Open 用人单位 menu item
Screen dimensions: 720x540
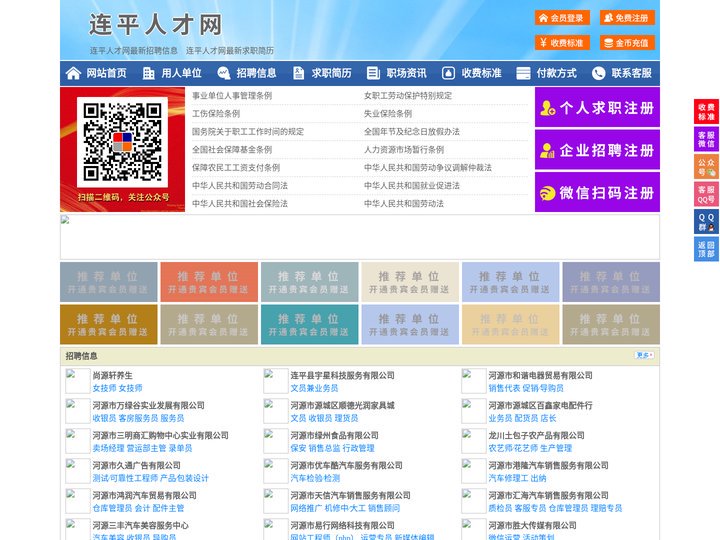click(181, 73)
